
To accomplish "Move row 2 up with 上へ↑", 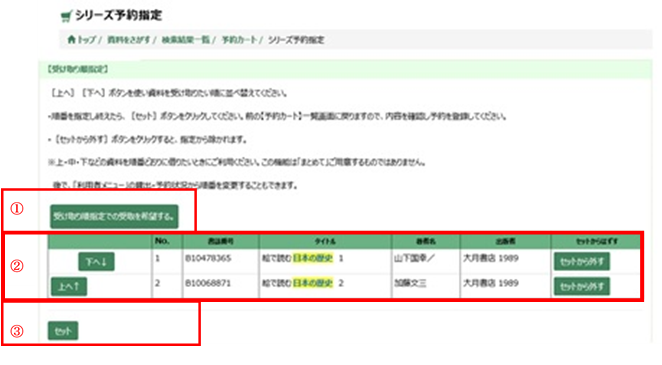I will 69,287.
